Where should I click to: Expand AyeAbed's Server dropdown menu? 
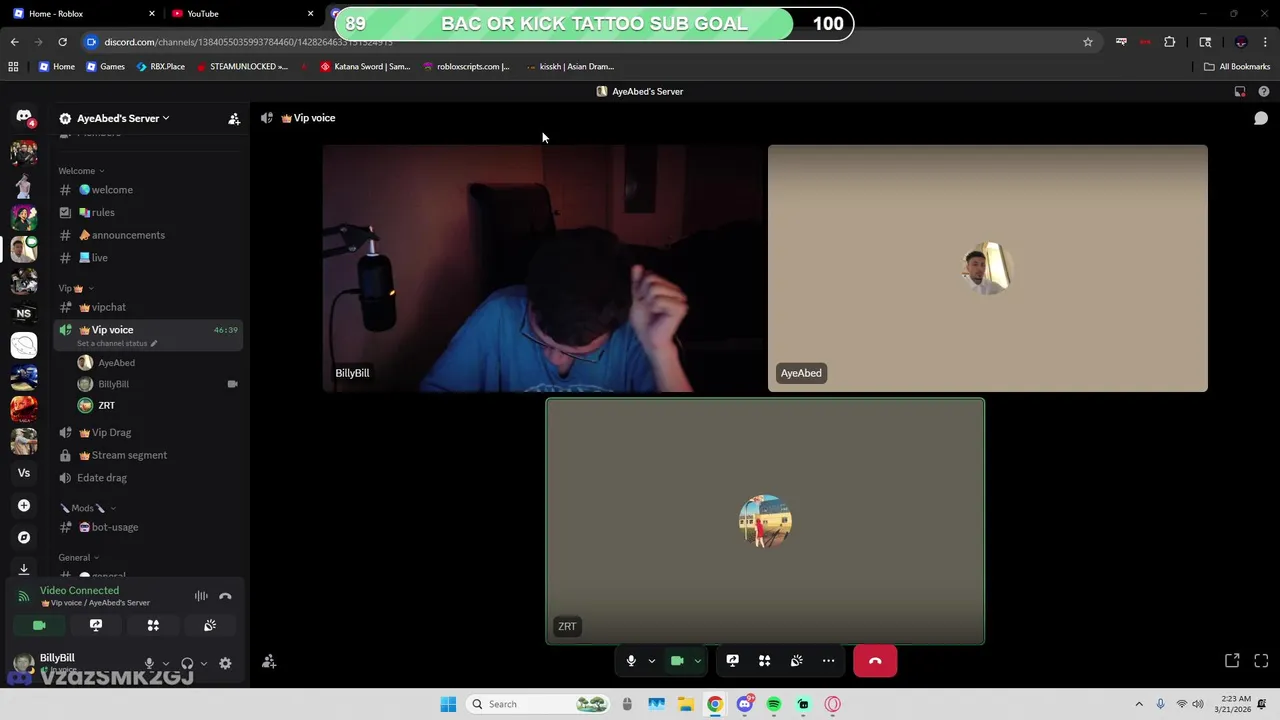(x=124, y=118)
